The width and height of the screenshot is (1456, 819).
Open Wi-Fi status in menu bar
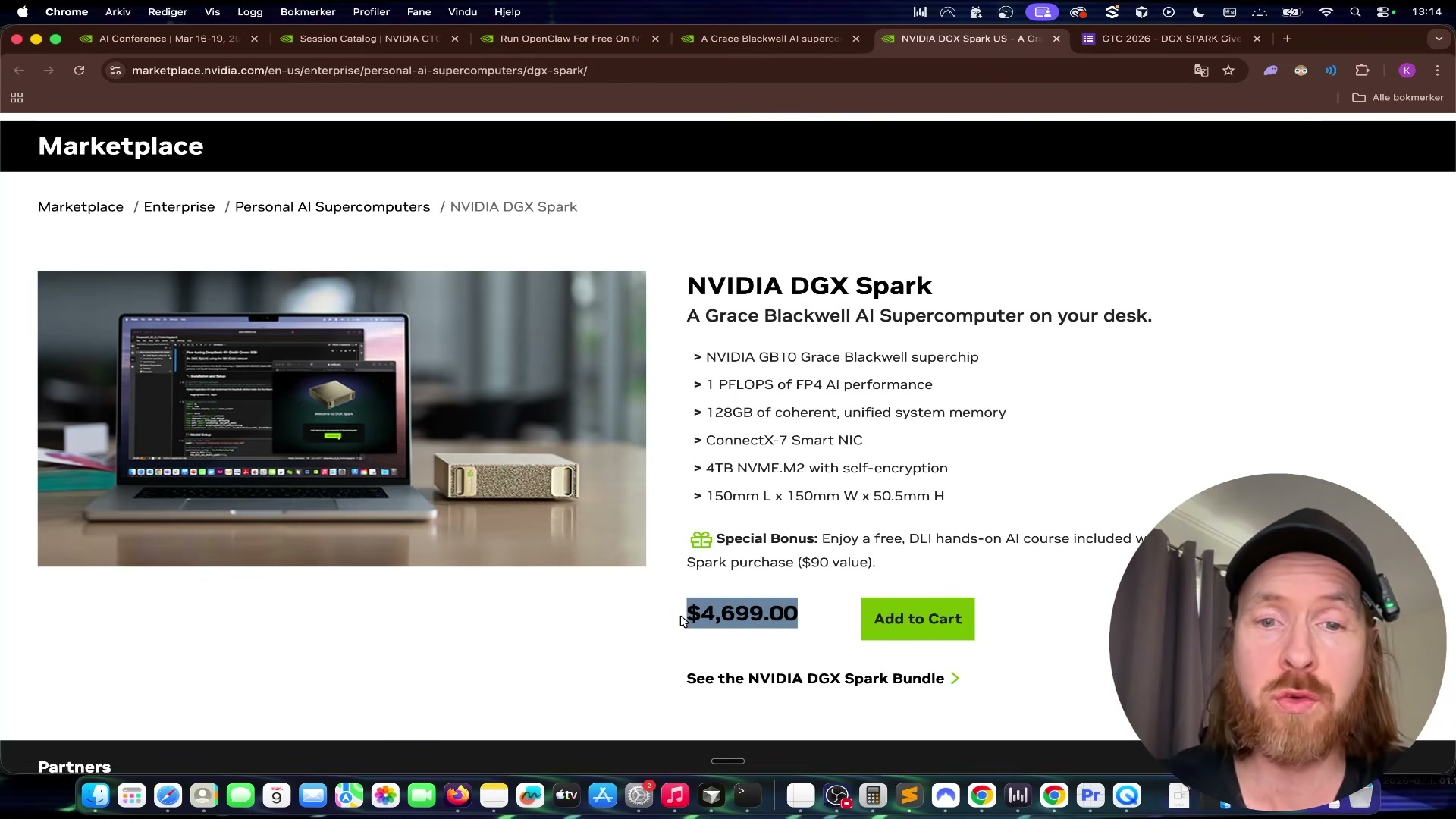click(1326, 12)
